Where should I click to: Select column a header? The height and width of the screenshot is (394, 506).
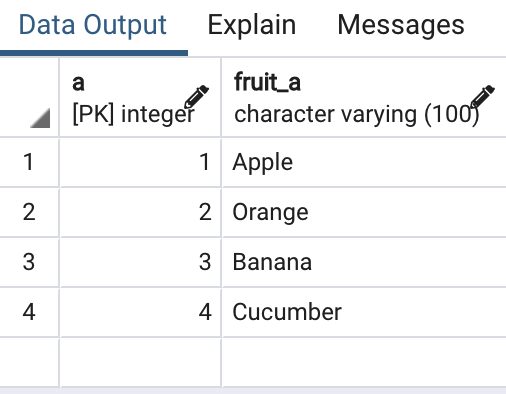[140, 97]
